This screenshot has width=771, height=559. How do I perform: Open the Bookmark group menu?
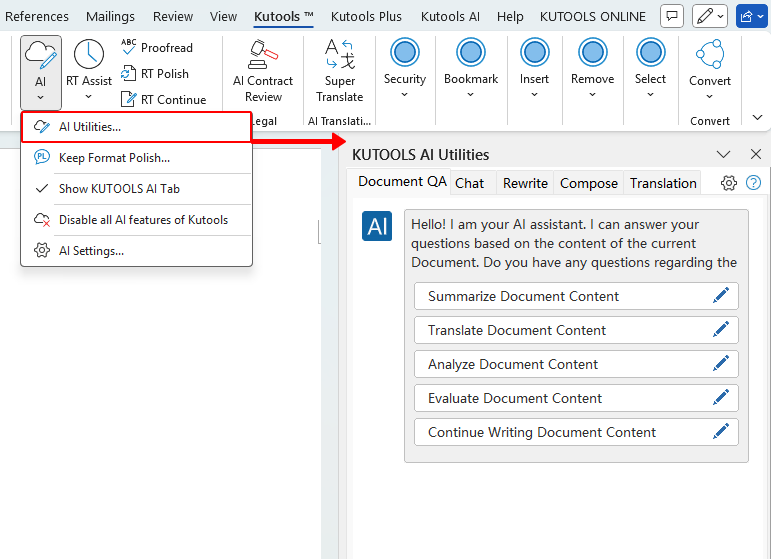point(471,69)
